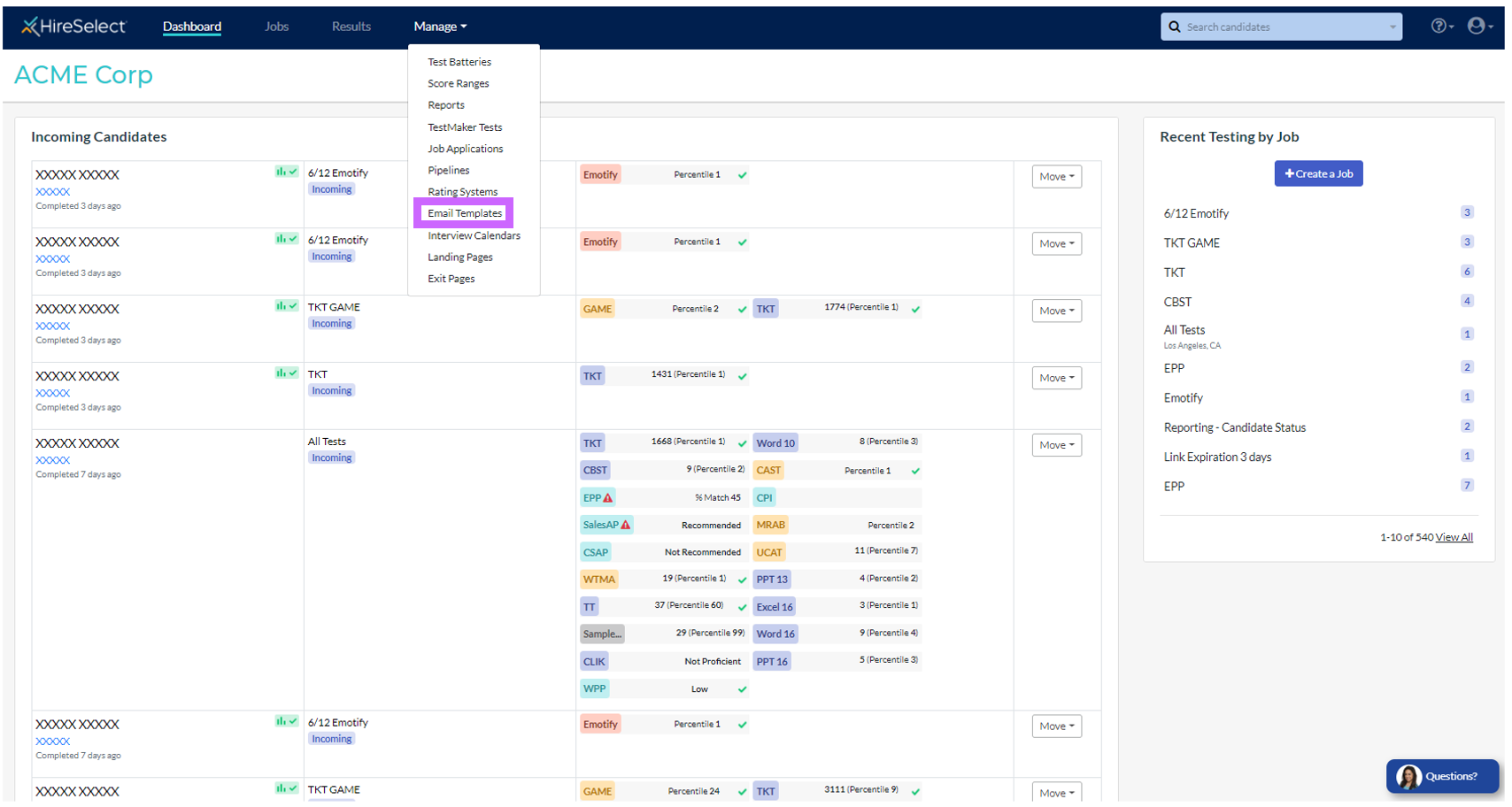1512x807 pixels.
Task: Click the Create a Job button
Action: [x=1319, y=173]
